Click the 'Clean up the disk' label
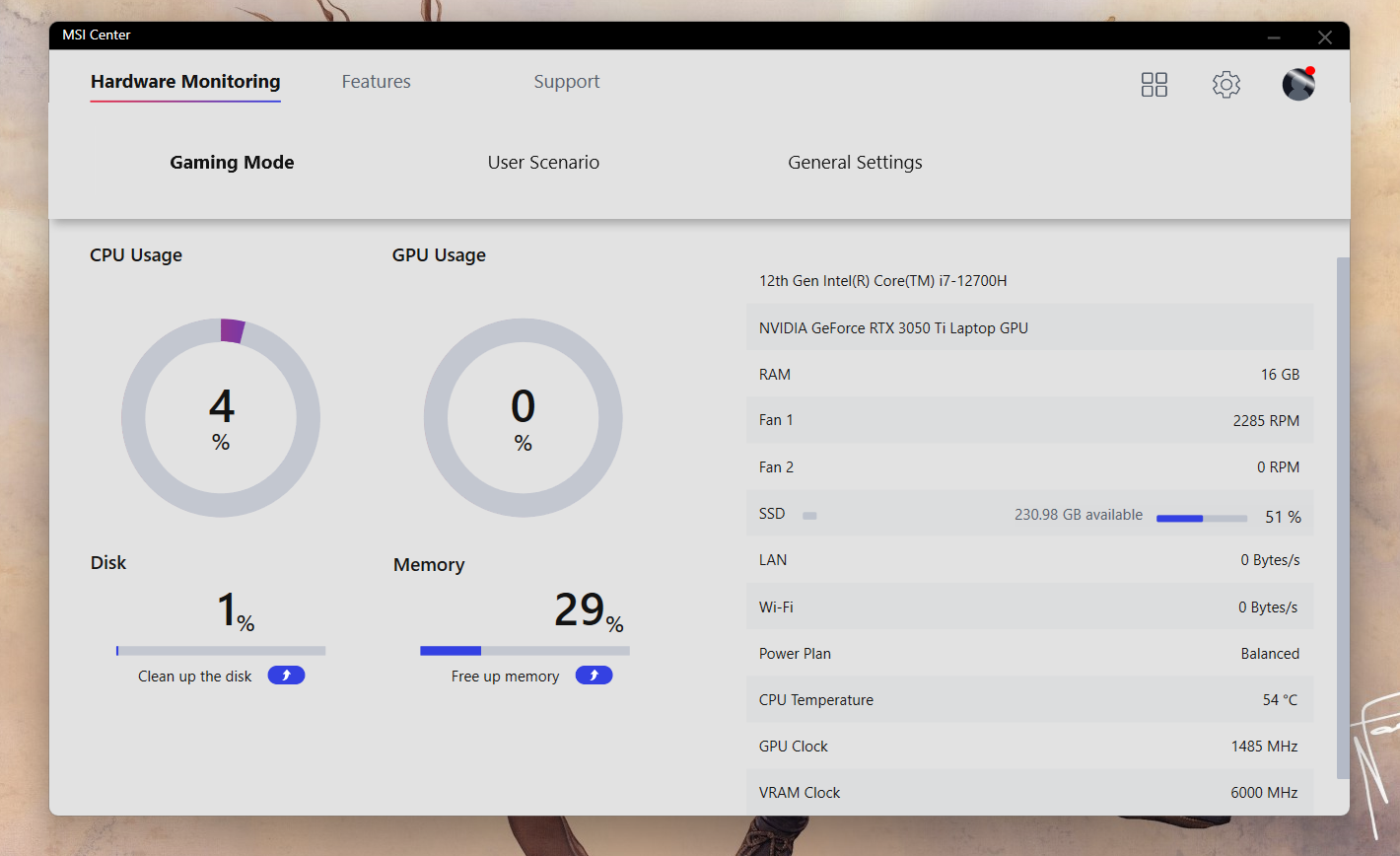Screen dimensions: 1400x856 (x=195, y=677)
